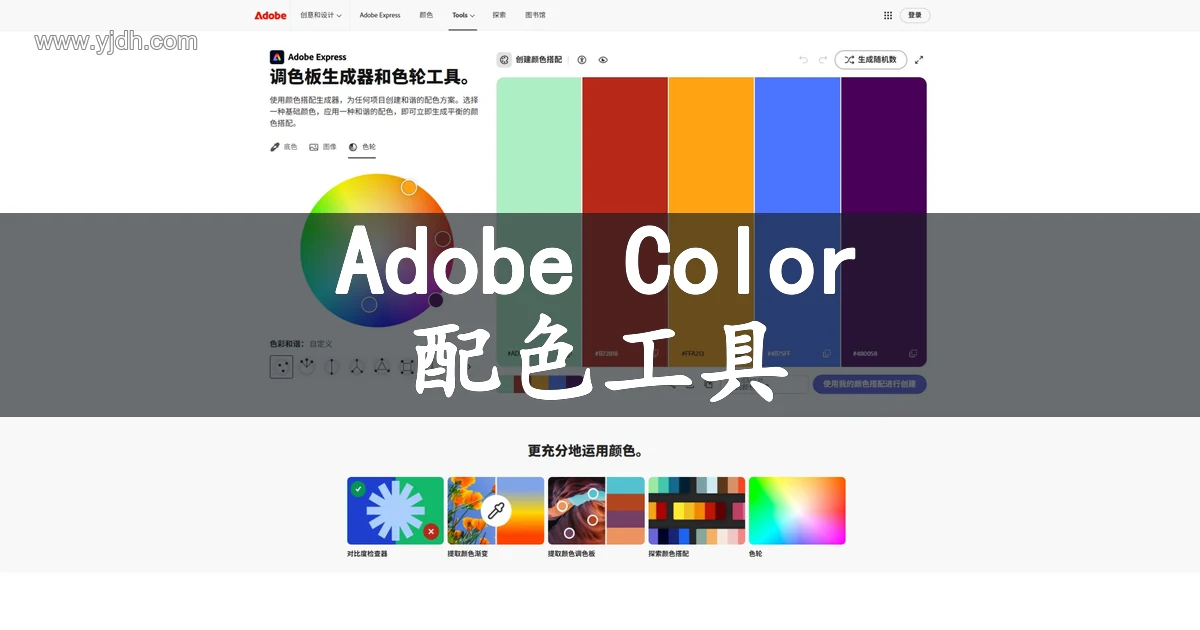This screenshot has width=1200, height=630.
Task: Click the Adobe logo in the header
Action: point(270,15)
